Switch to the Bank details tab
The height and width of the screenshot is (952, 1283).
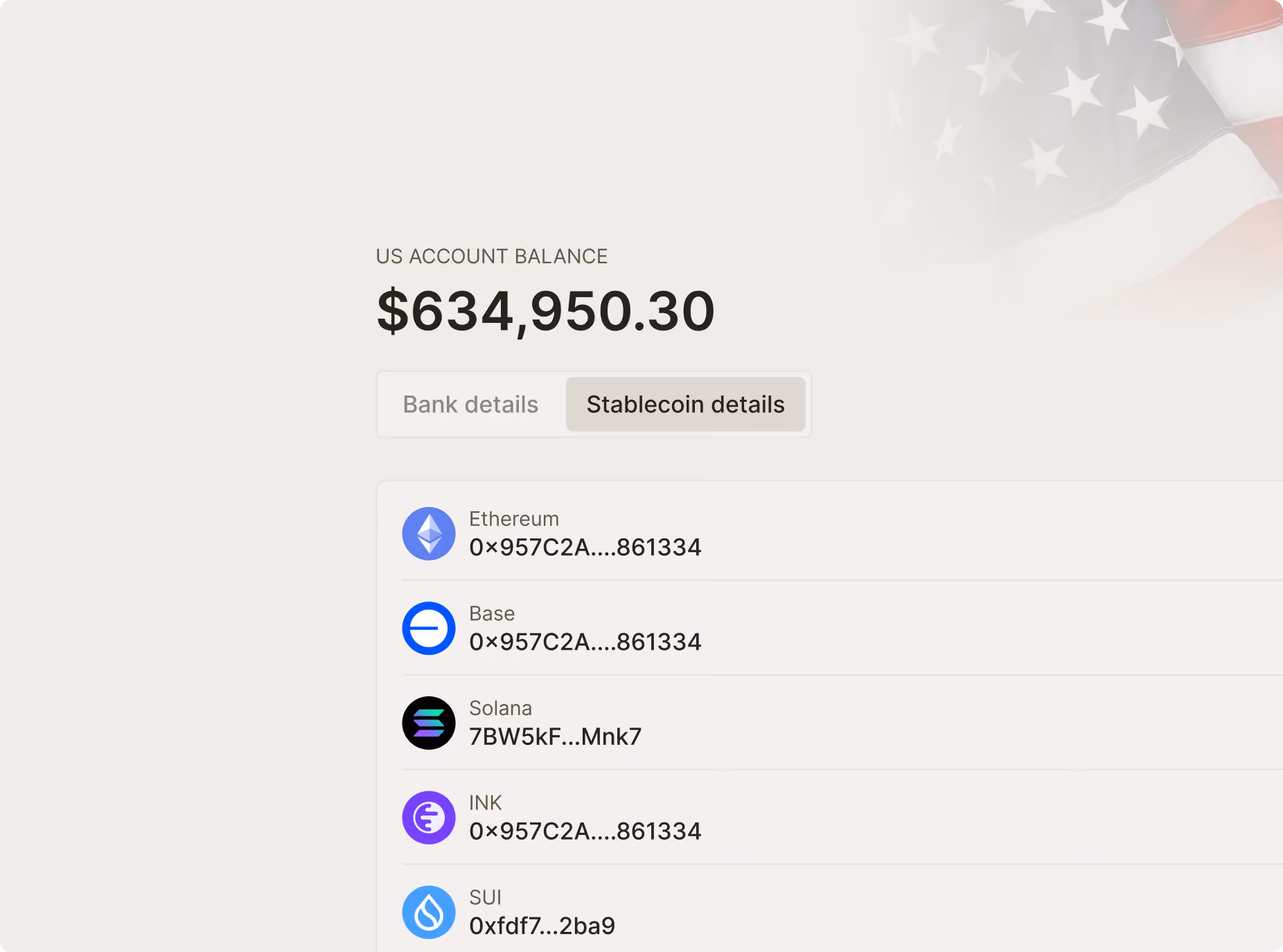click(470, 405)
